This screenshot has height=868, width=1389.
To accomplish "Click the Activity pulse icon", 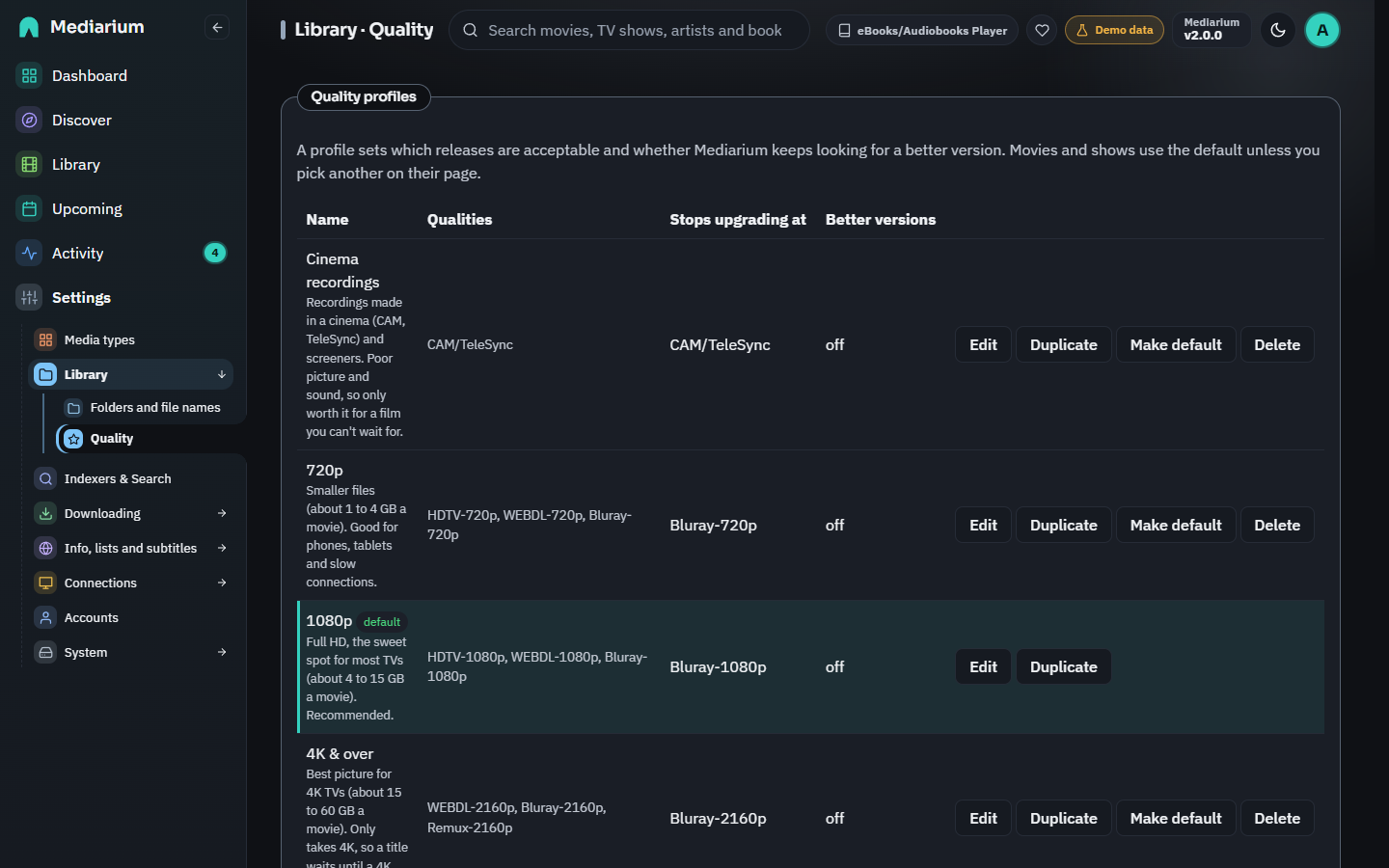I will coord(30,253).
